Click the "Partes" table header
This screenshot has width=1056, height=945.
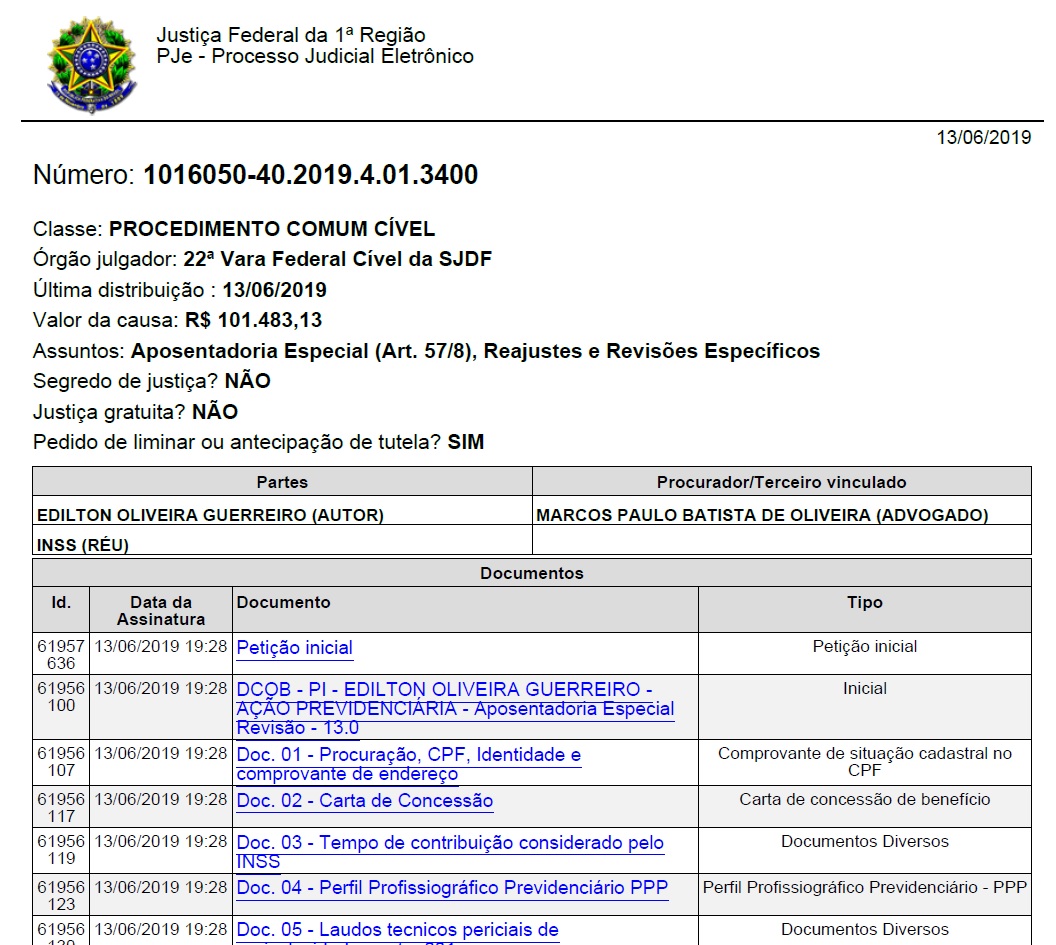pyautogui.click(x=282, y=482)
